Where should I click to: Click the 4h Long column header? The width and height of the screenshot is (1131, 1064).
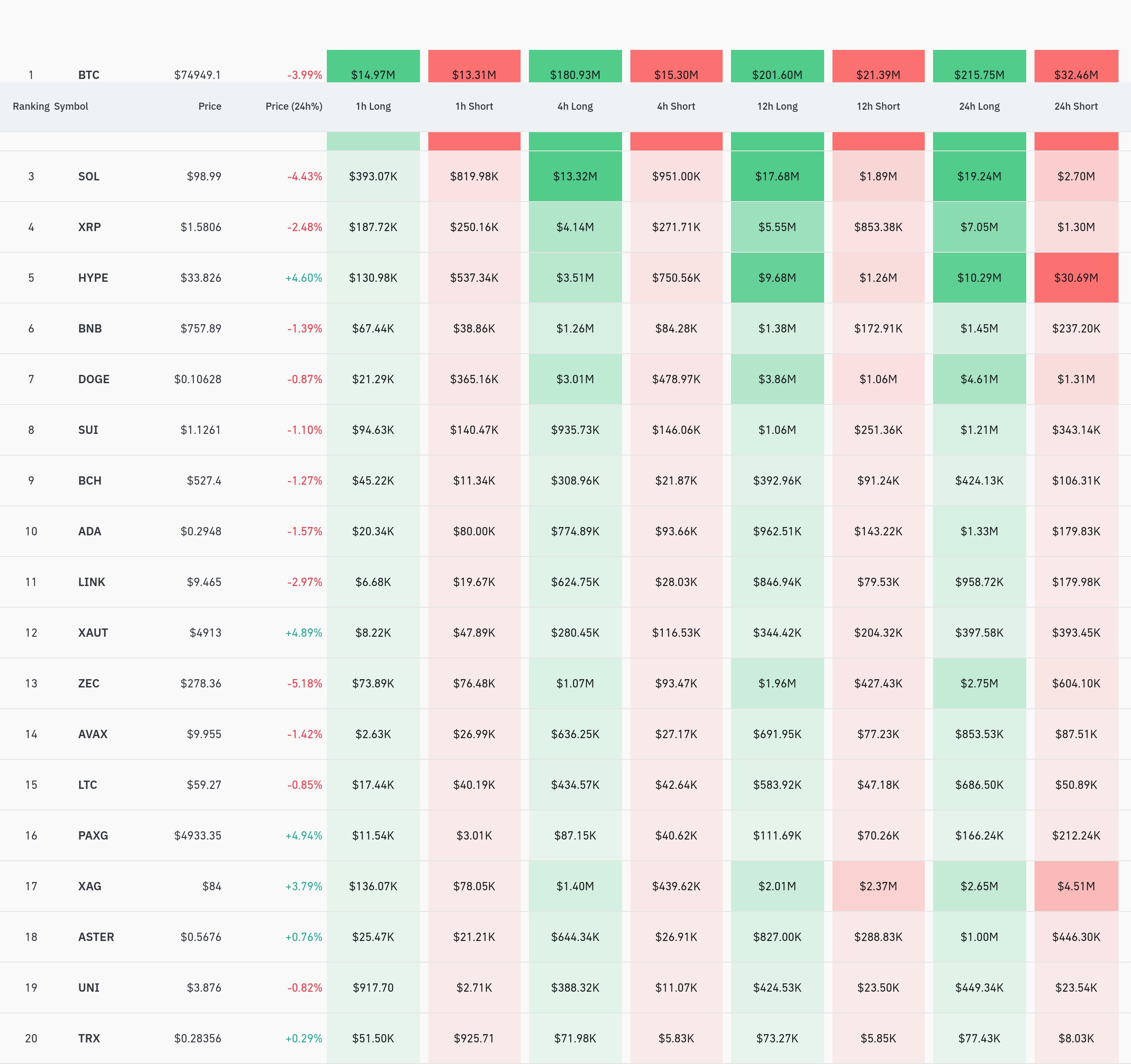click(575, 106)
